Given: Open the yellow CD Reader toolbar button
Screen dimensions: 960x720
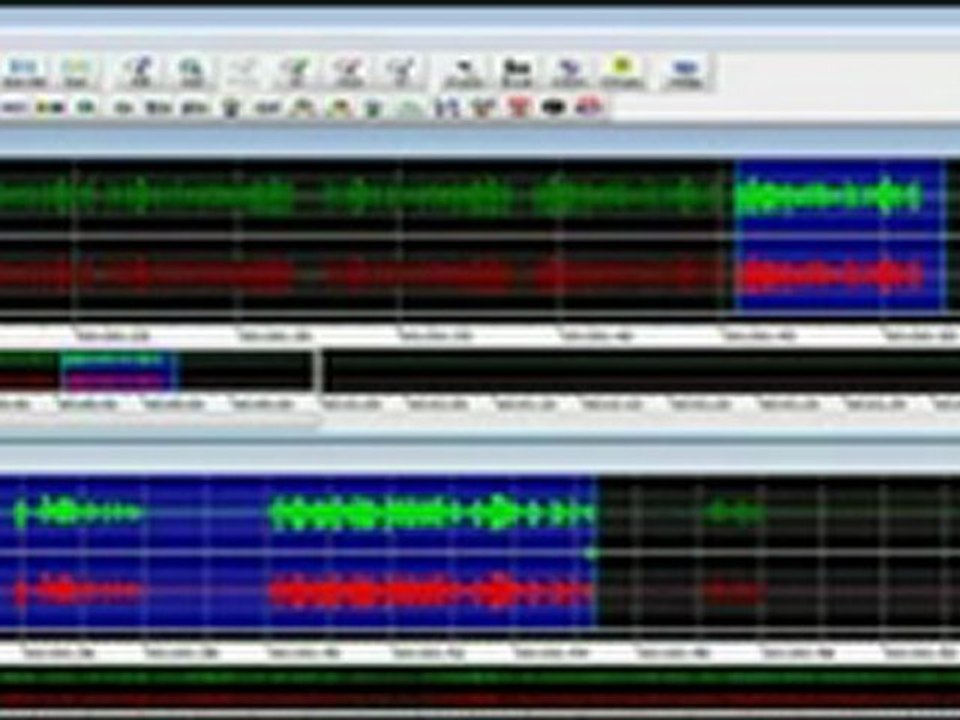Looking at the screenshot, I should point(622,73).
